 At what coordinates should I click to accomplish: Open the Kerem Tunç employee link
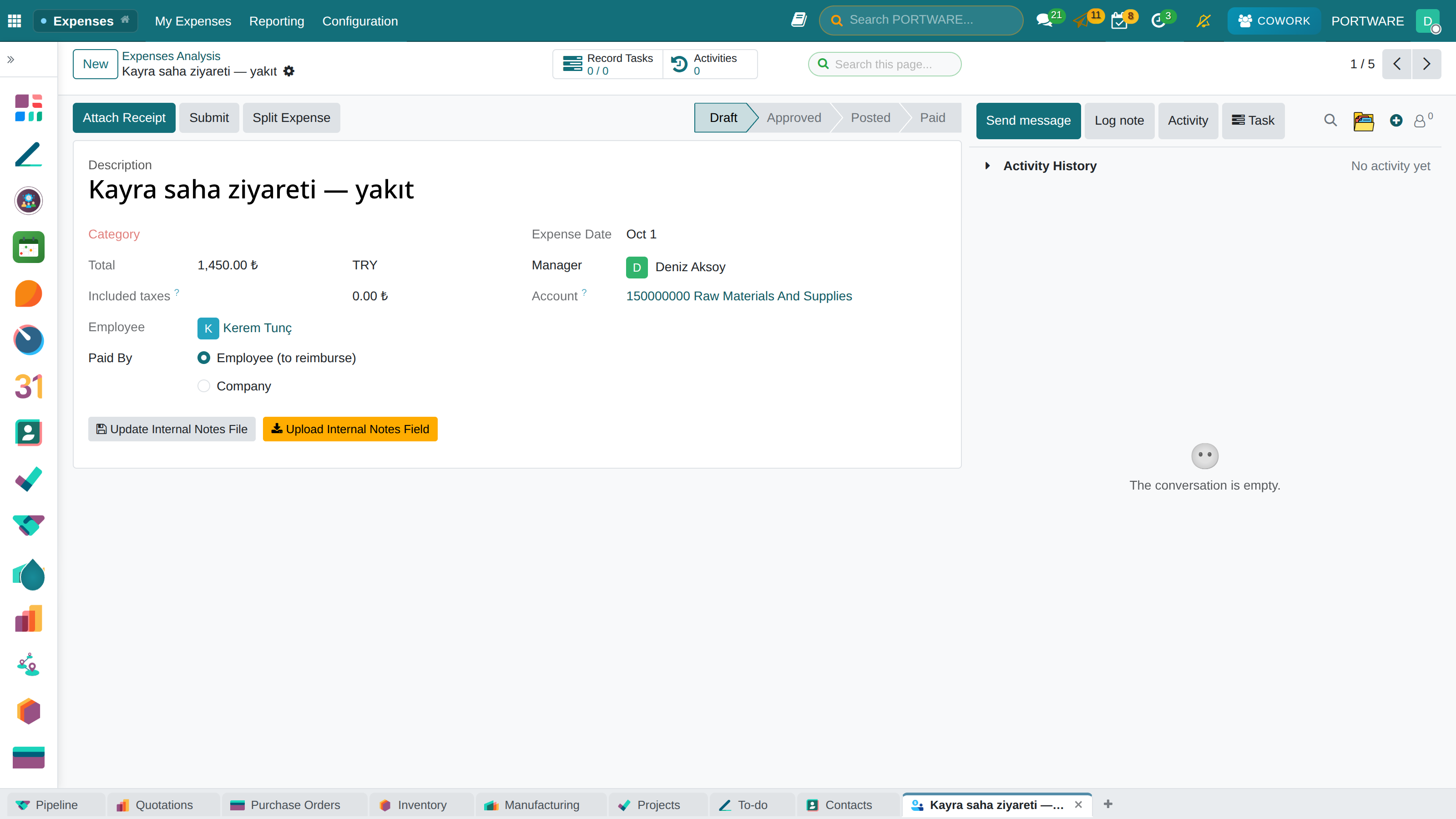click(x=257, y=328)
